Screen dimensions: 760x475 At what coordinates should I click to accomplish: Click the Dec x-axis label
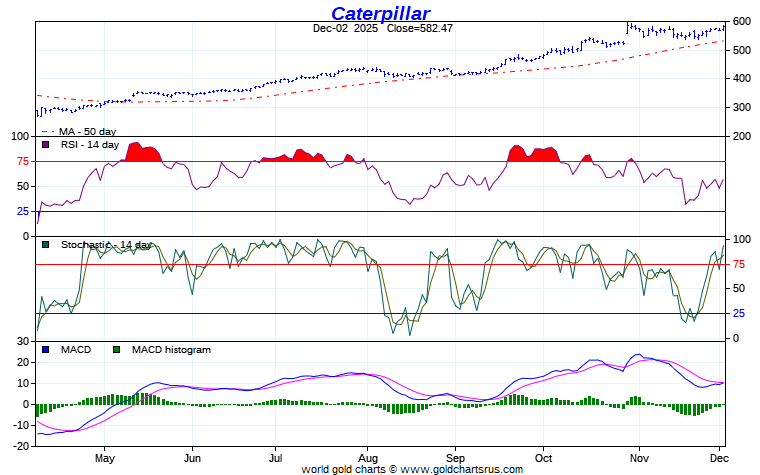coord(719,458)
